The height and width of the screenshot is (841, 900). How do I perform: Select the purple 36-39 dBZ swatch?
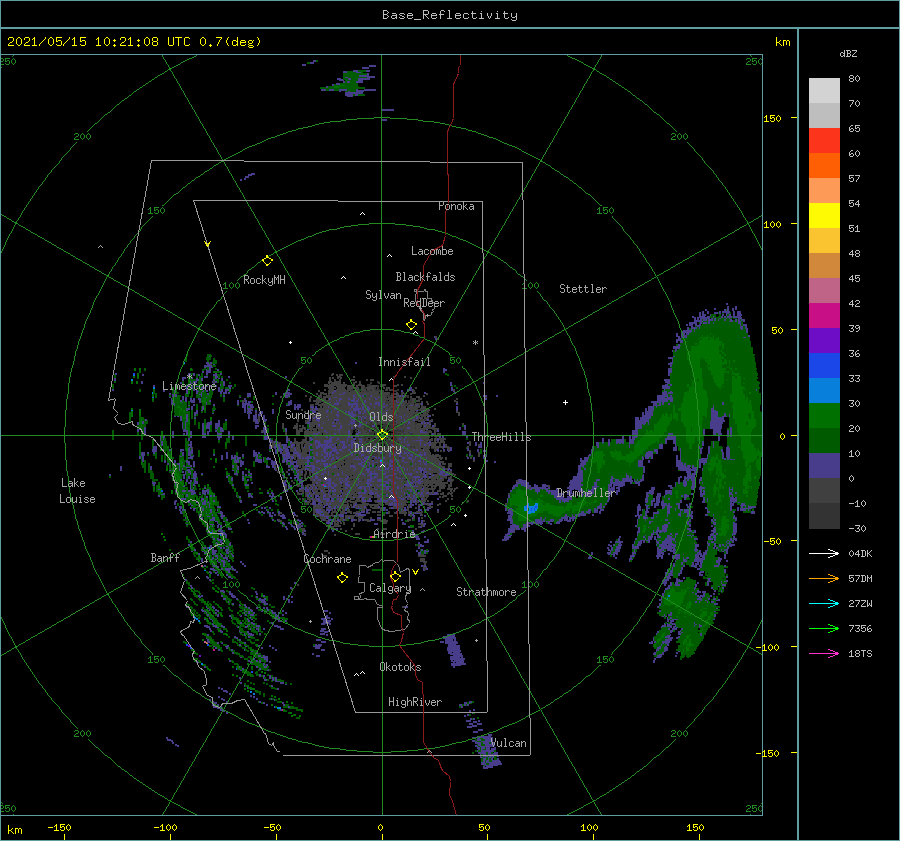pyautogui.click(x=824, y=340)
